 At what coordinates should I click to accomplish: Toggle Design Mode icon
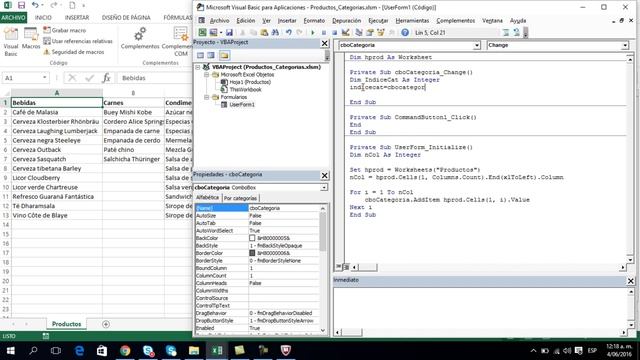[x=346, y=33]
